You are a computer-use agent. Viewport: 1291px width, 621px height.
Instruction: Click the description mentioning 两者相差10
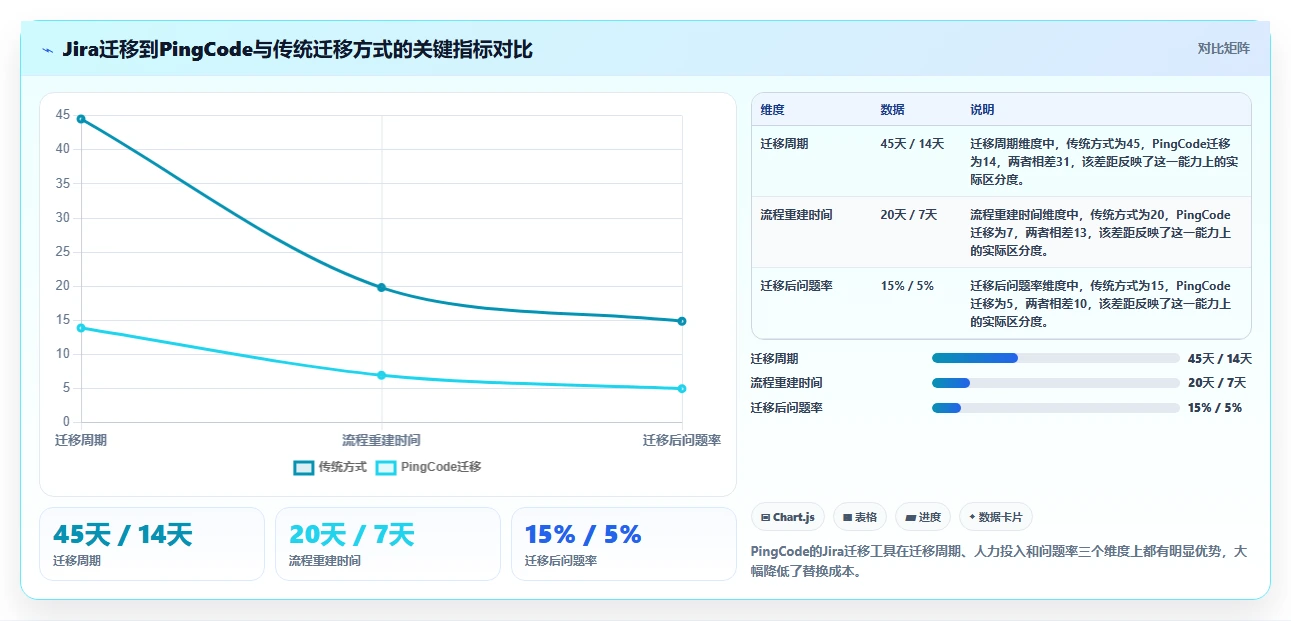[x=1101, y=304]
